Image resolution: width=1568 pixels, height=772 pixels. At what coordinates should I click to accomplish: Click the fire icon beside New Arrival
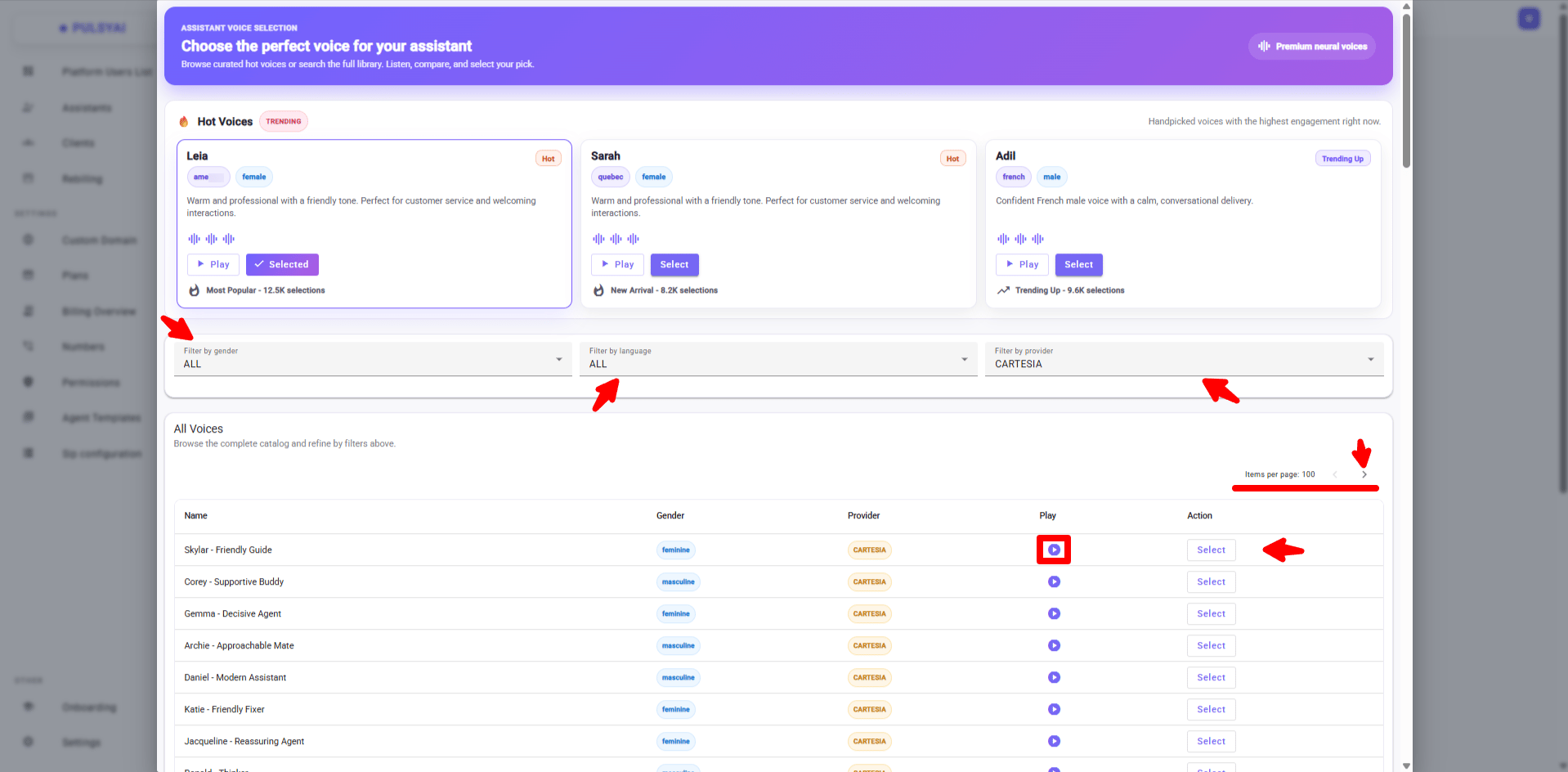(598, 290)
